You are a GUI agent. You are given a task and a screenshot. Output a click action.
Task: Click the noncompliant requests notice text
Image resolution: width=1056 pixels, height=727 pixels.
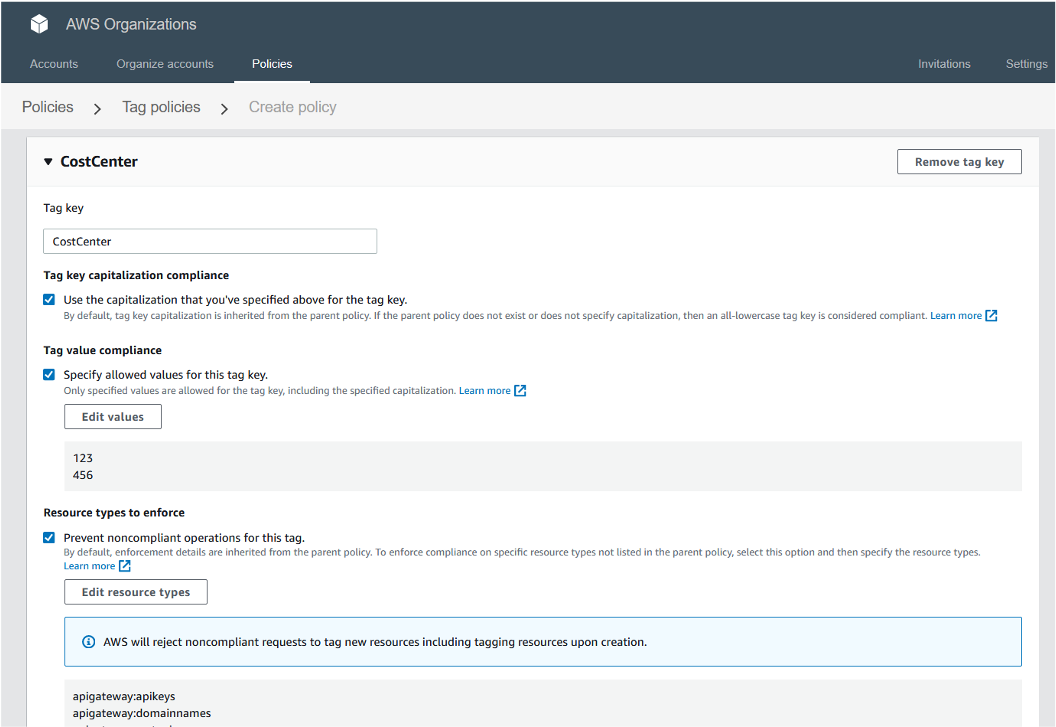click(375, 642)
